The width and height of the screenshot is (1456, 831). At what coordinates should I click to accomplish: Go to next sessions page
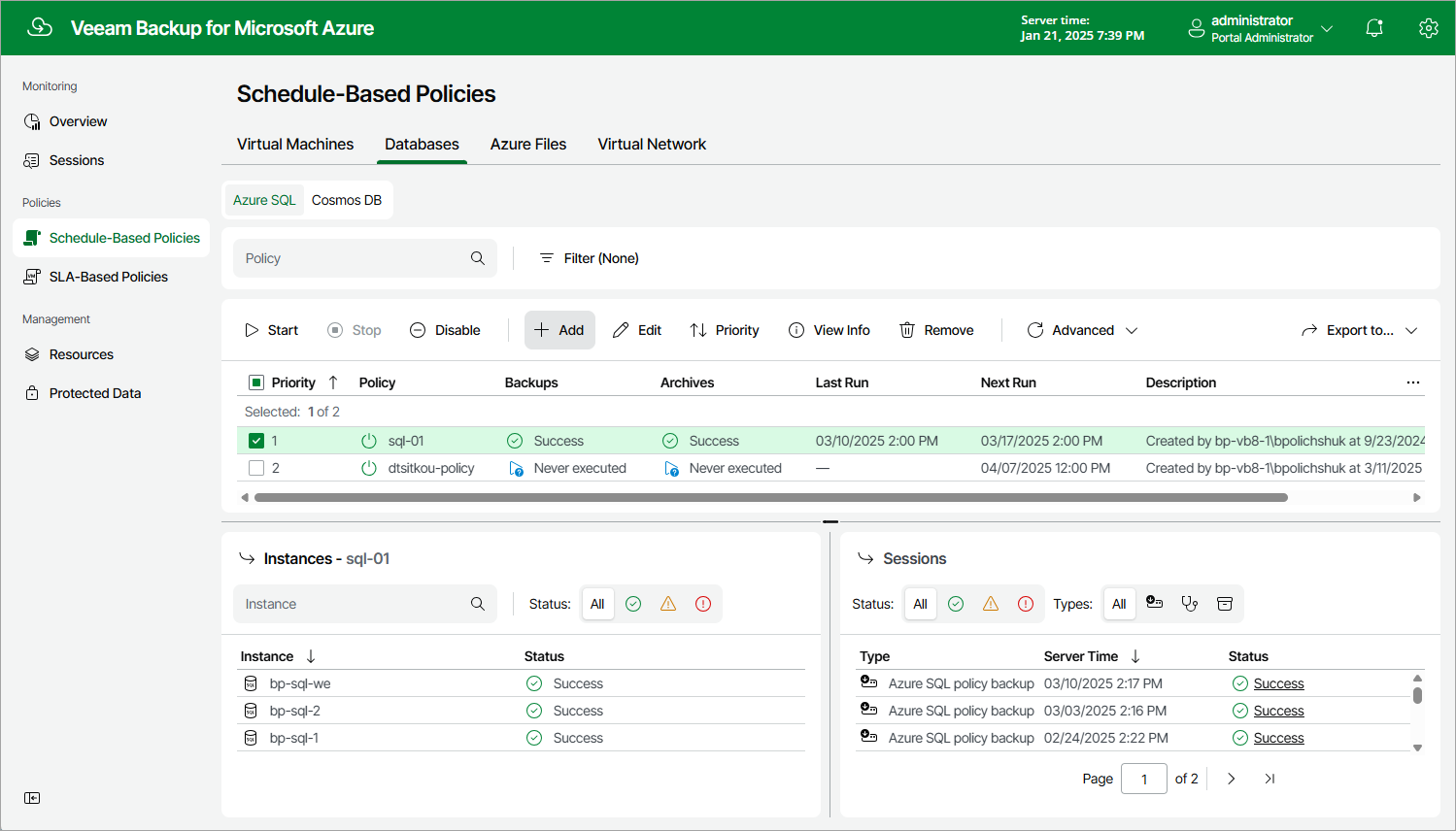coord(1232,779)
